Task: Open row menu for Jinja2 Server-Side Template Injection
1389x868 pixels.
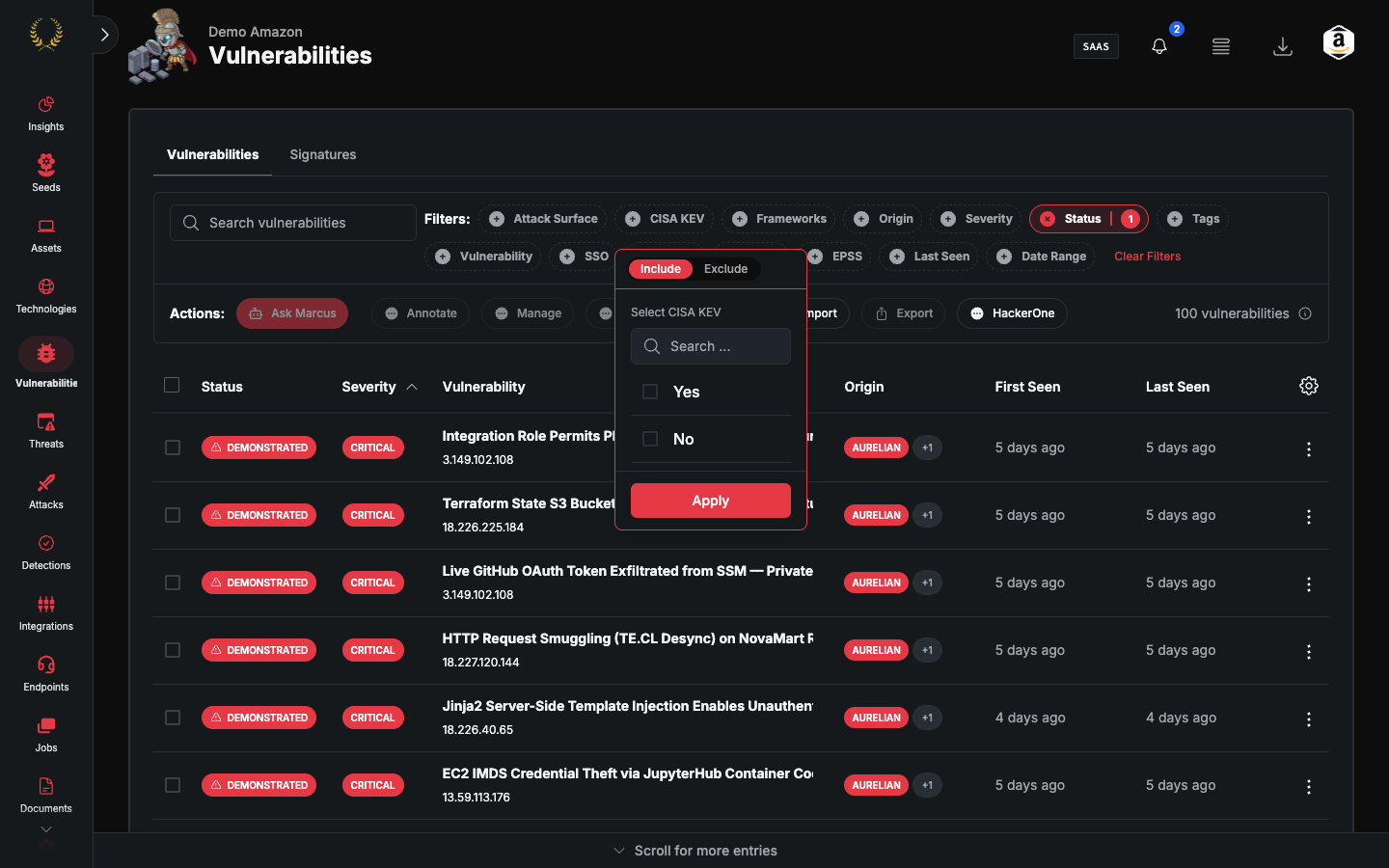Action: point(1308,719)
